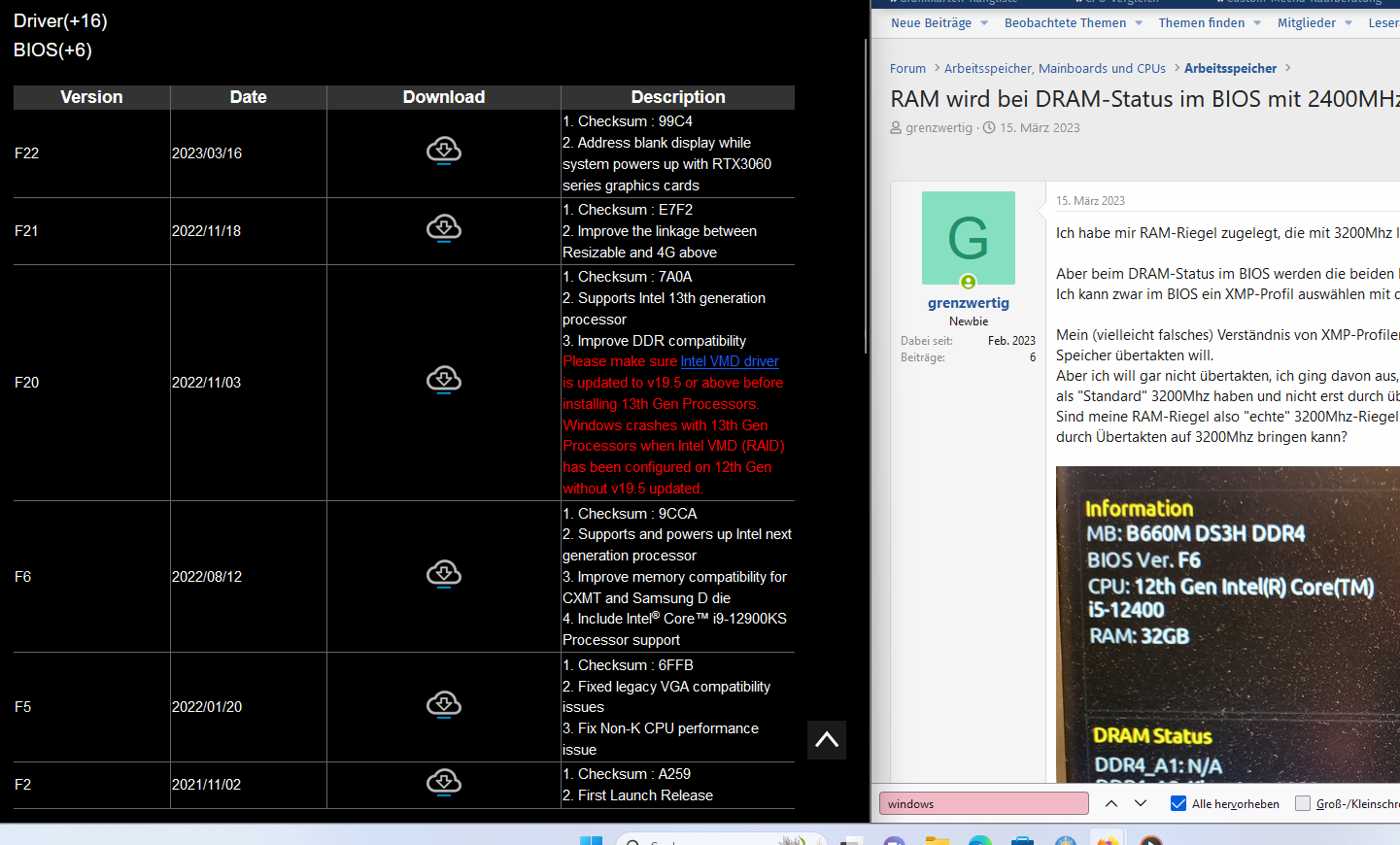Open the Neue Beiträge forum menu
This screenshot has width=1400, height=845.
pos(931,23)
